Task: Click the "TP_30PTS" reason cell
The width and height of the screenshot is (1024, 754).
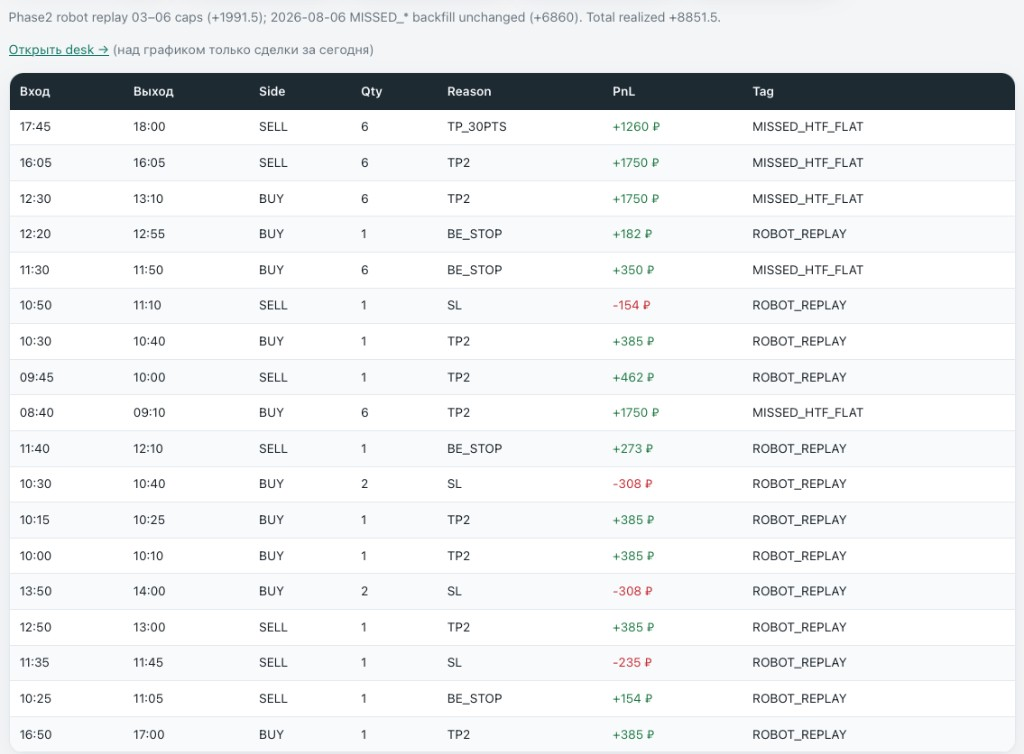Action: (x=477, y=127)
